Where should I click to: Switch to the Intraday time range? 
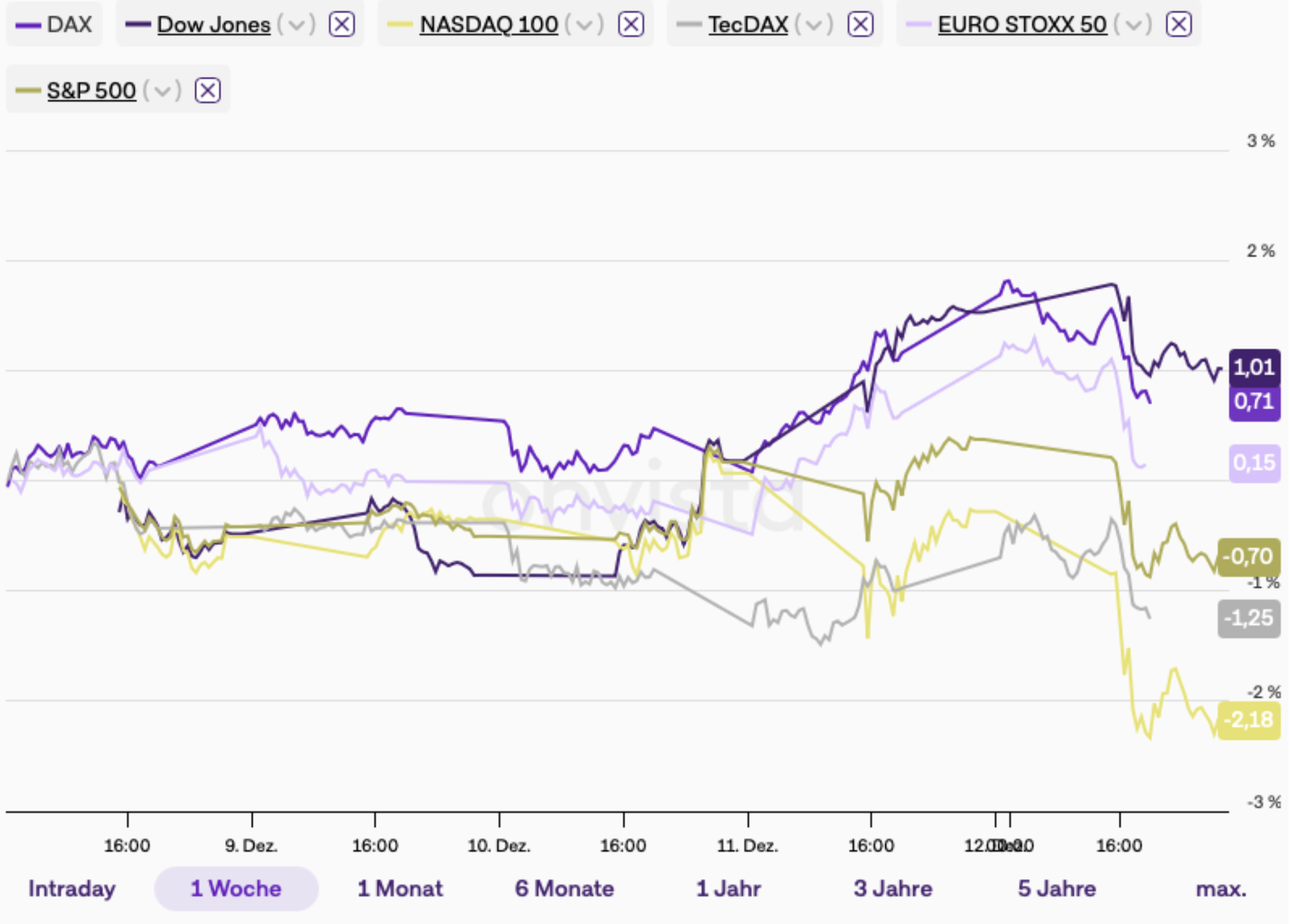click(72, 889)
